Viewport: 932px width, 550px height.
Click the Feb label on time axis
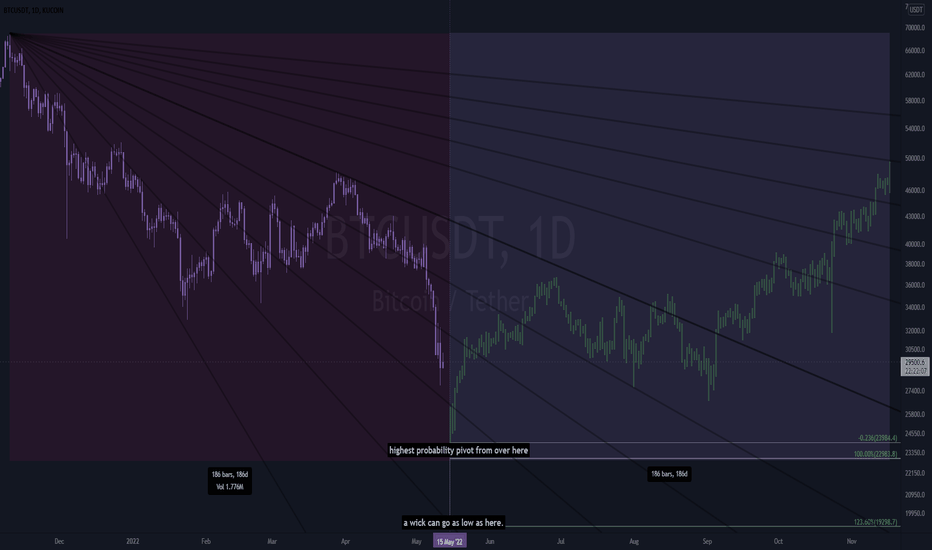(206, 542)
